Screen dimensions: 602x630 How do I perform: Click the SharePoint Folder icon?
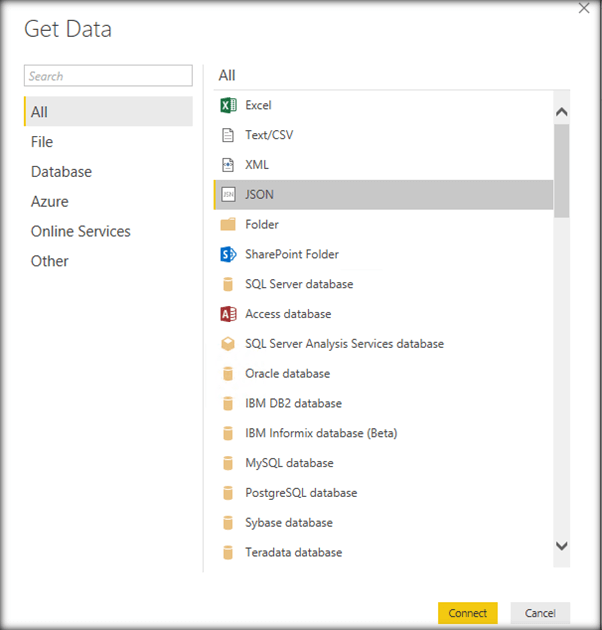click(228, 254)
